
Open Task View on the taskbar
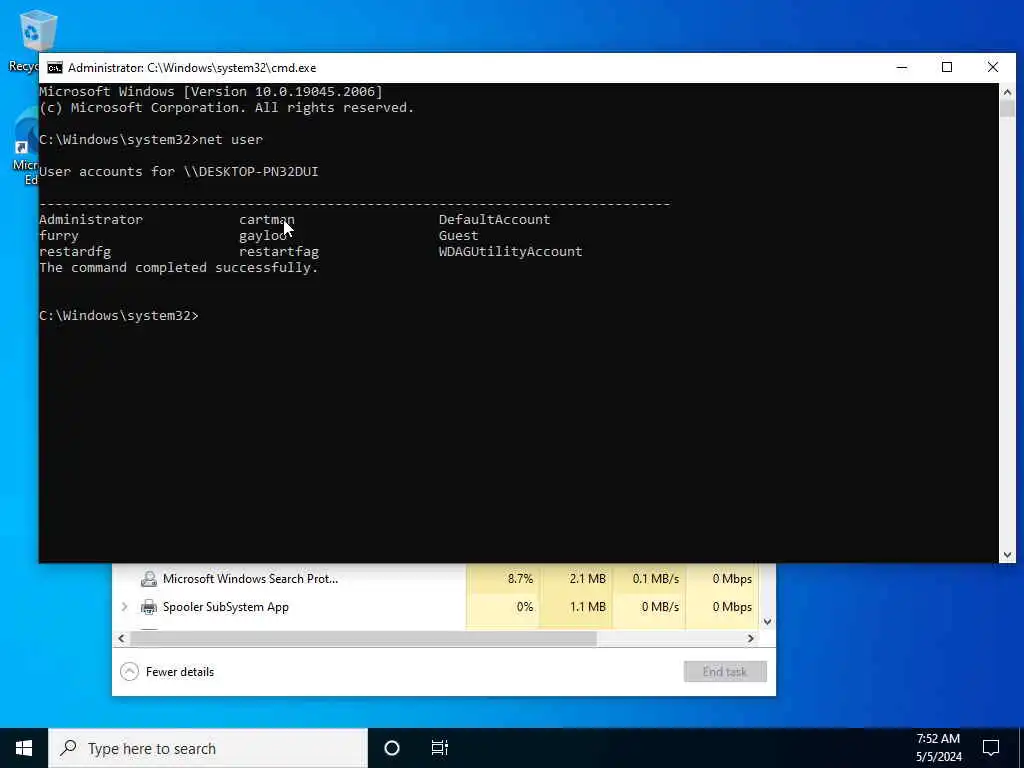(x=440, y=748)
